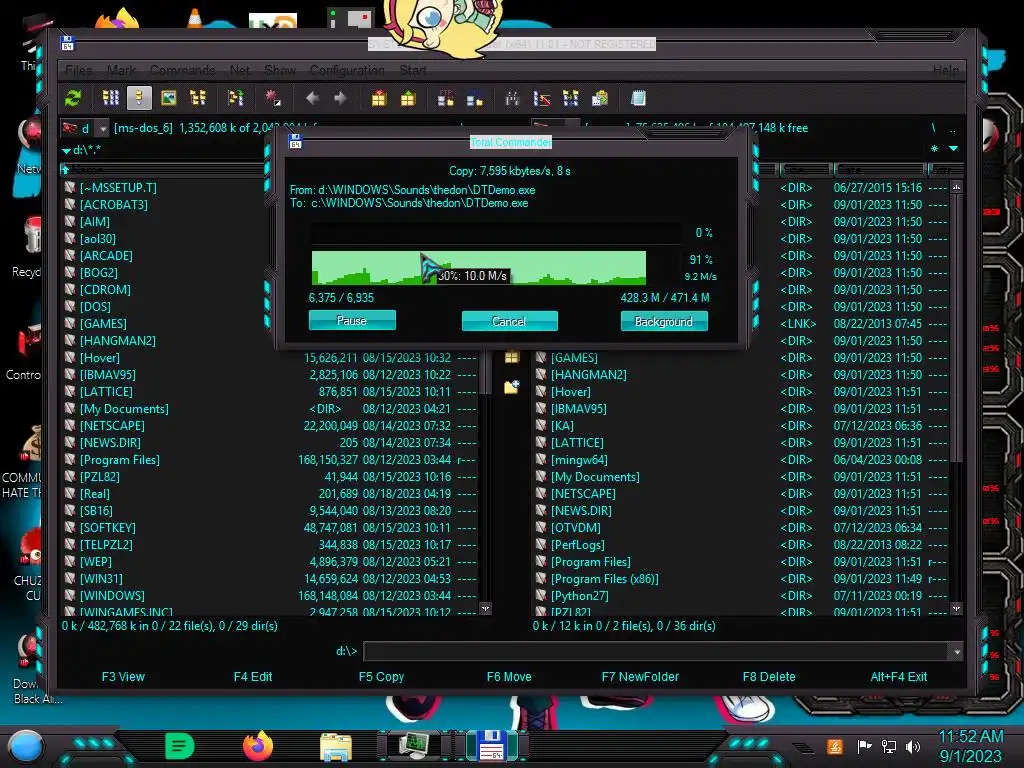Click the red star invert selection icon
1024x768 pixels.
tap(273, 99)
